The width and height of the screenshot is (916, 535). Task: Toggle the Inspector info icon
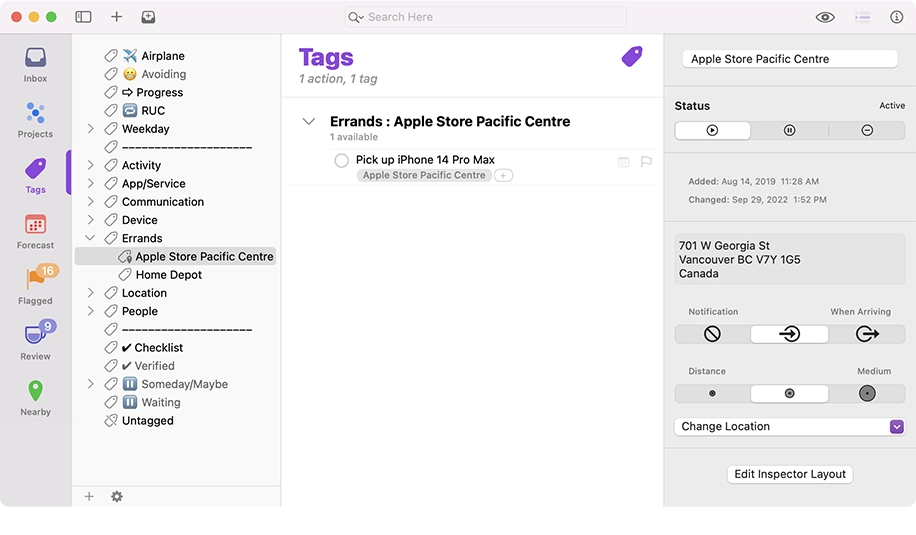[x=896, y=17]
